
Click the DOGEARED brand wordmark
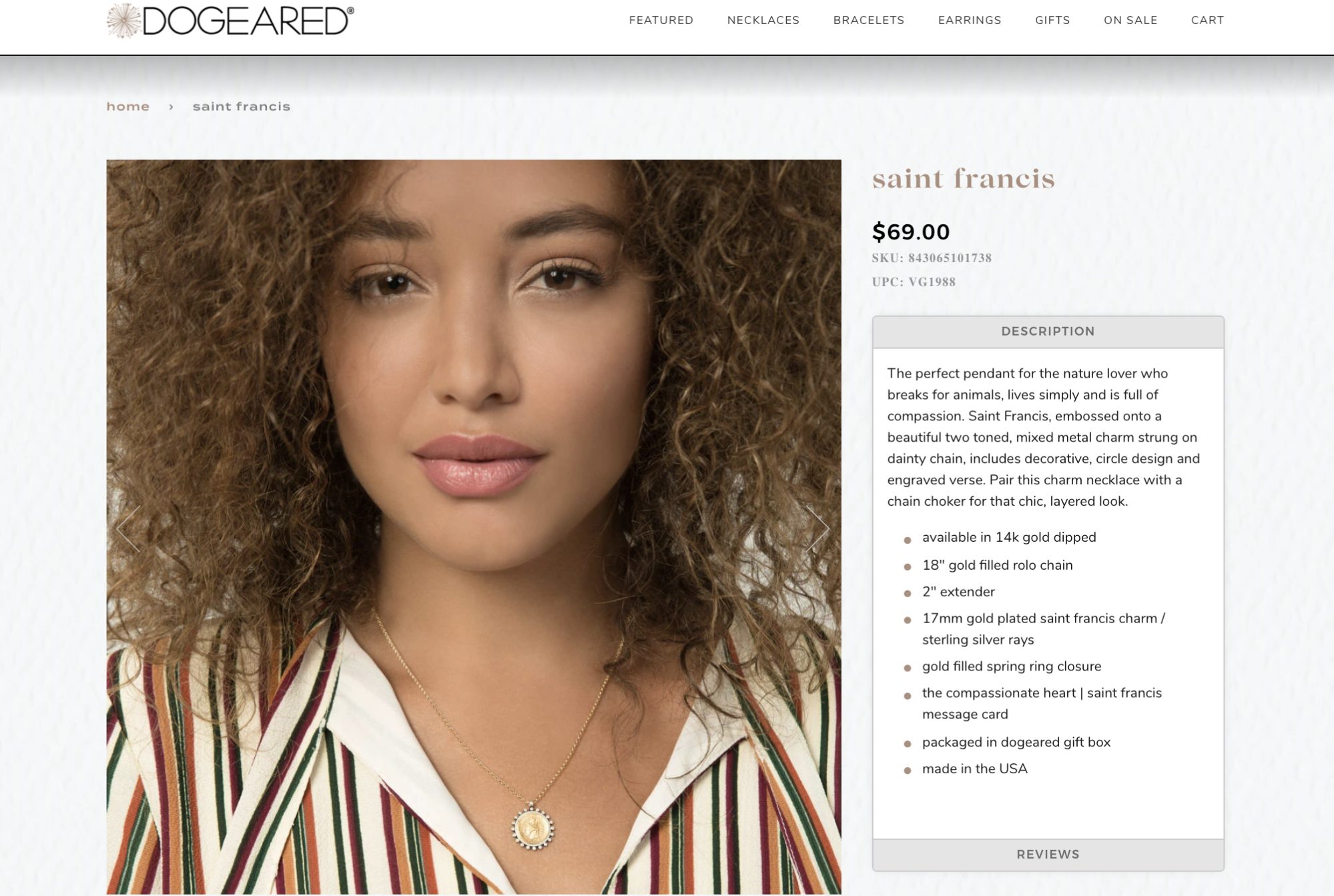248,21
